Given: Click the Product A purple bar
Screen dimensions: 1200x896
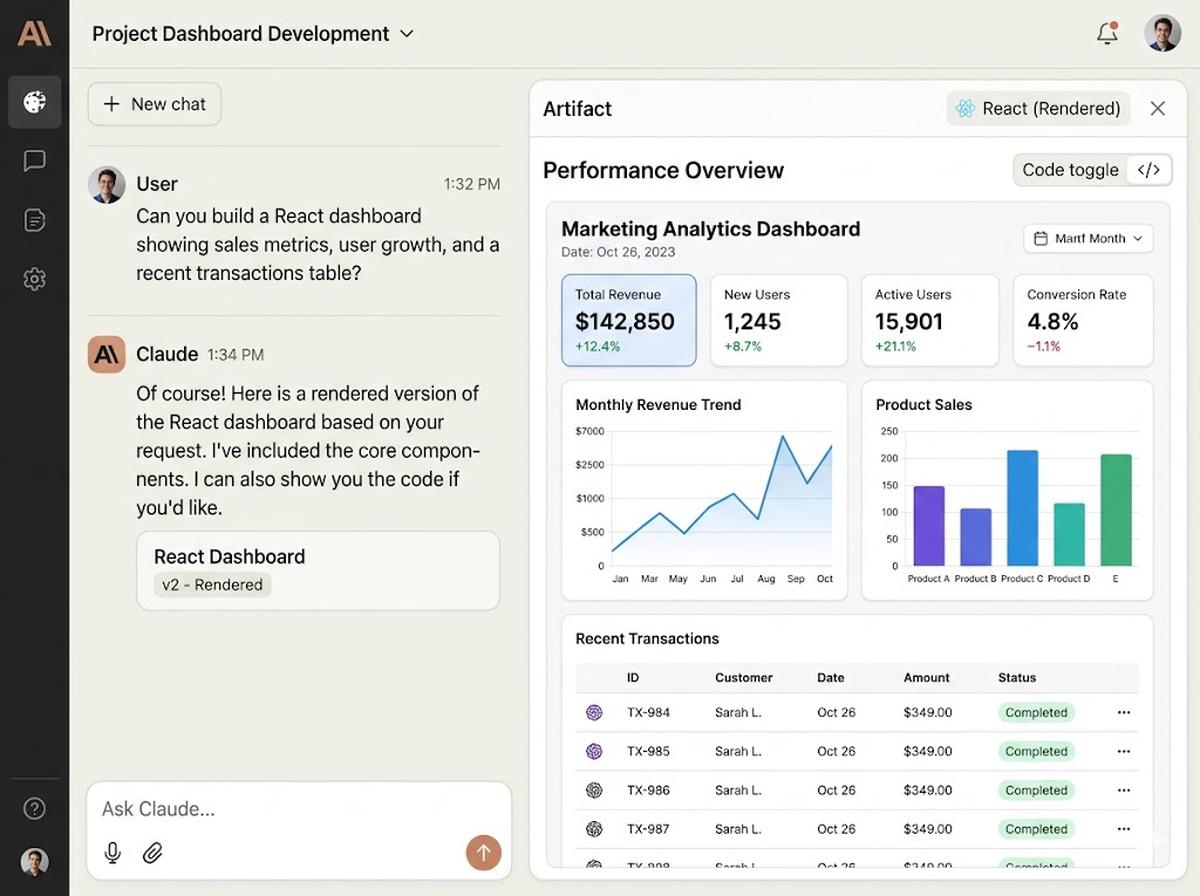Looking at the screenshot, I should (929, 526).
